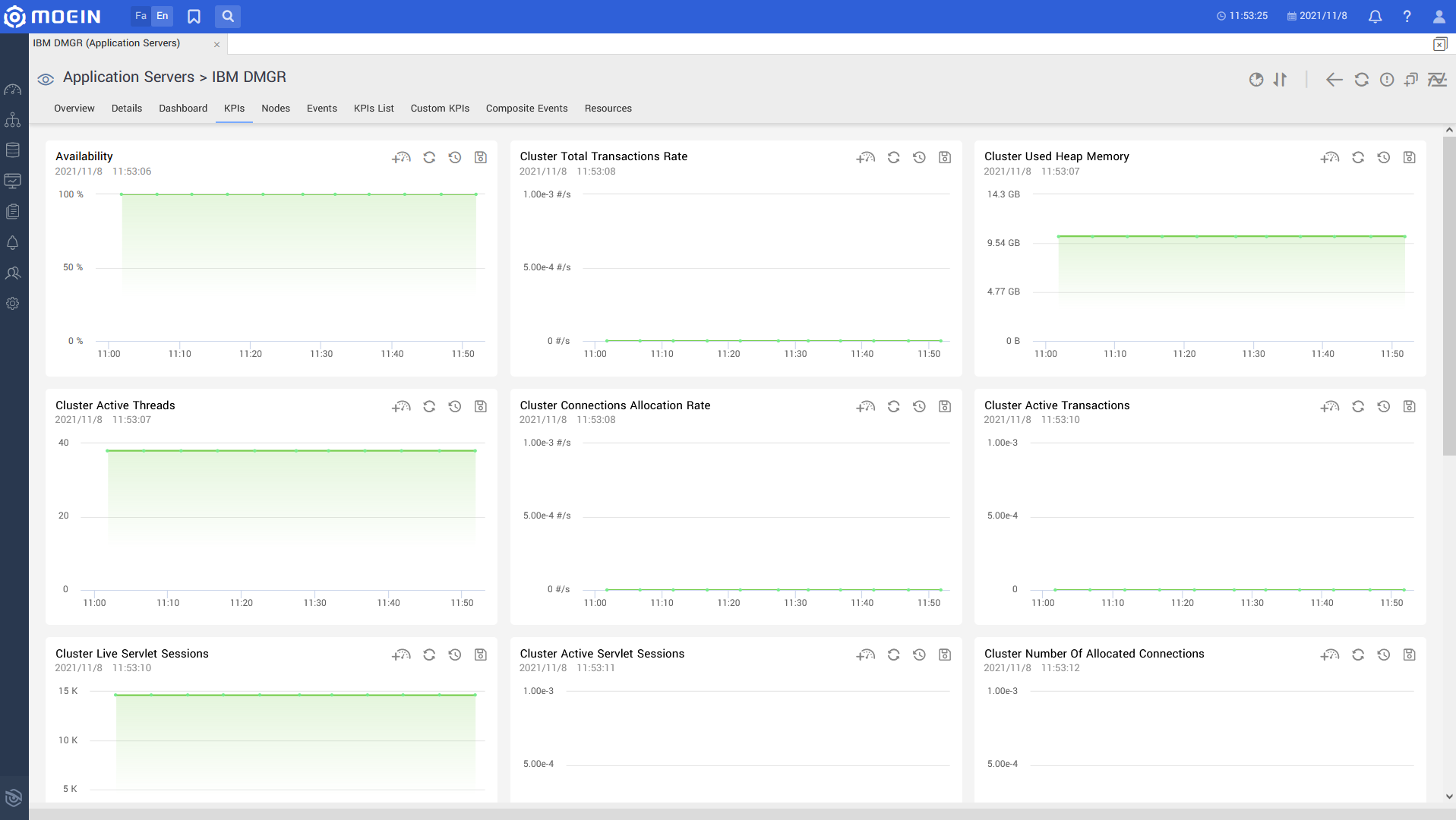Save Cluster Used Heap Memory chart
The height and width of the screenshot is (820, 1456).
coord(1410,158)
